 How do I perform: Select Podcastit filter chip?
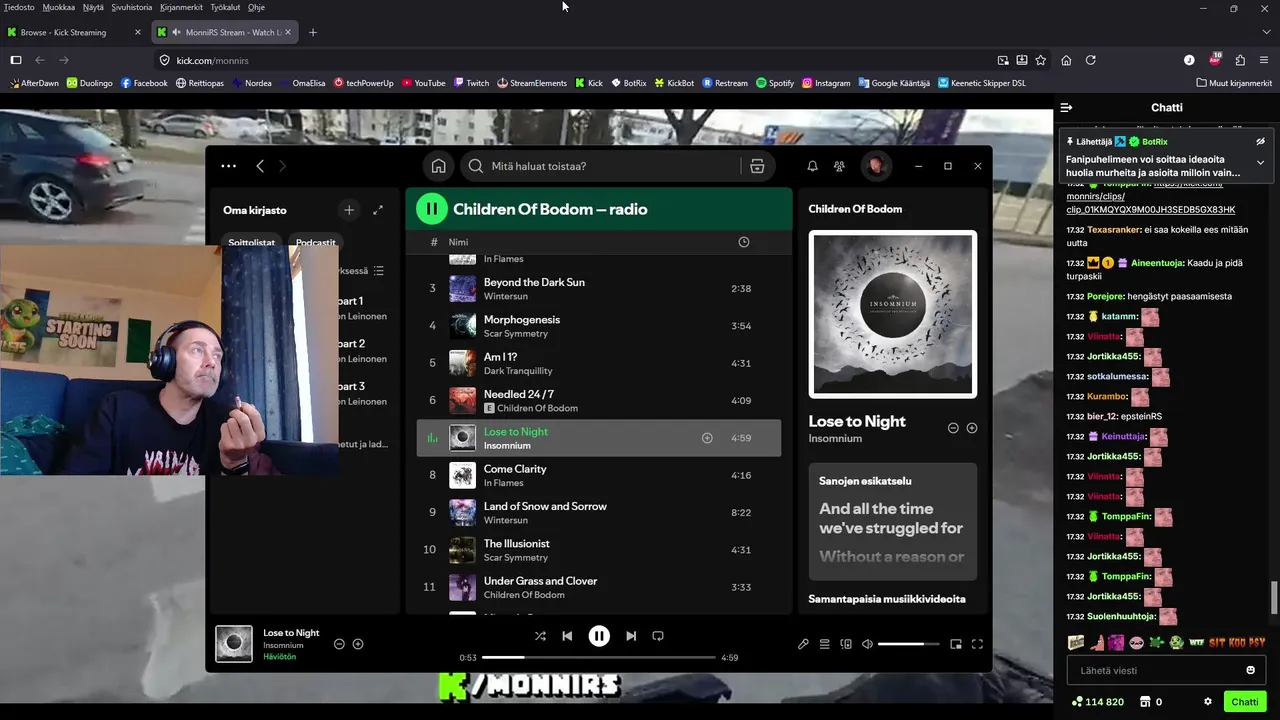coord(316,243)
